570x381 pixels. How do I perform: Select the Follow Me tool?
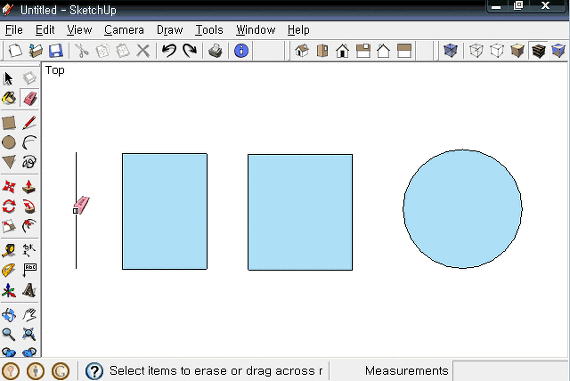point(29,206)
